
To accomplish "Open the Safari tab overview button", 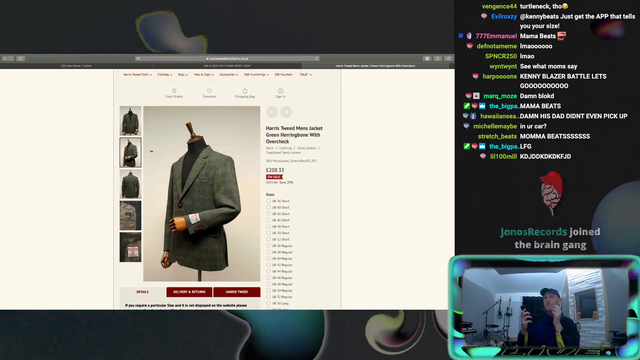I will 448,58.
